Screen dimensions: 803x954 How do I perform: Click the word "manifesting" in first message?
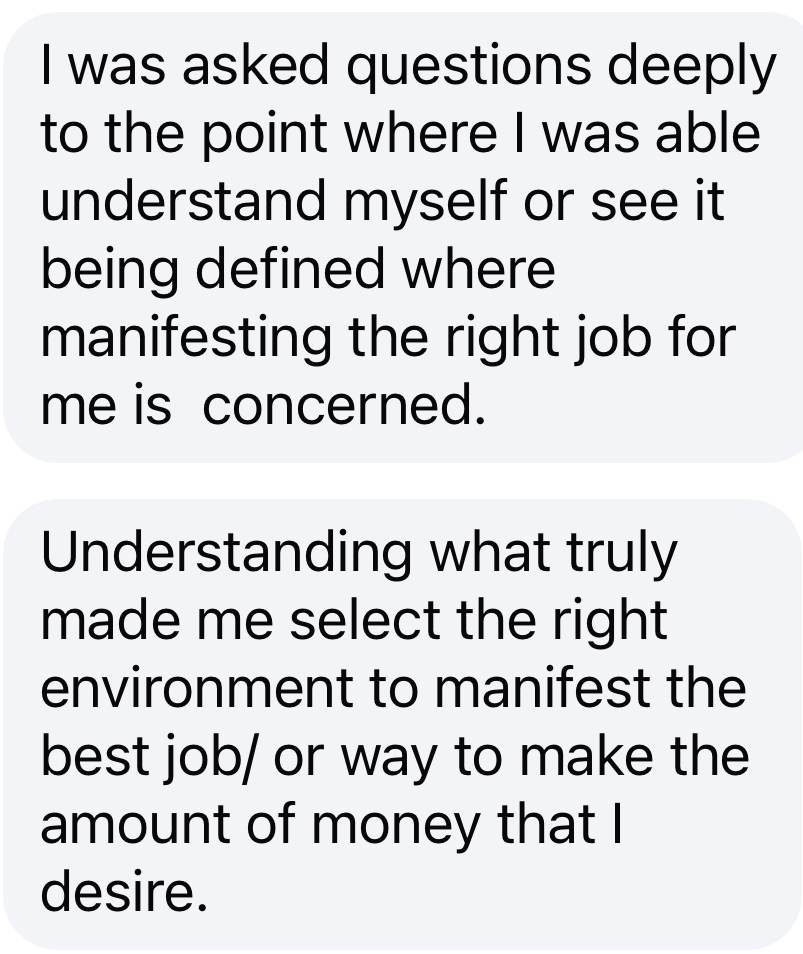point(186,340)
